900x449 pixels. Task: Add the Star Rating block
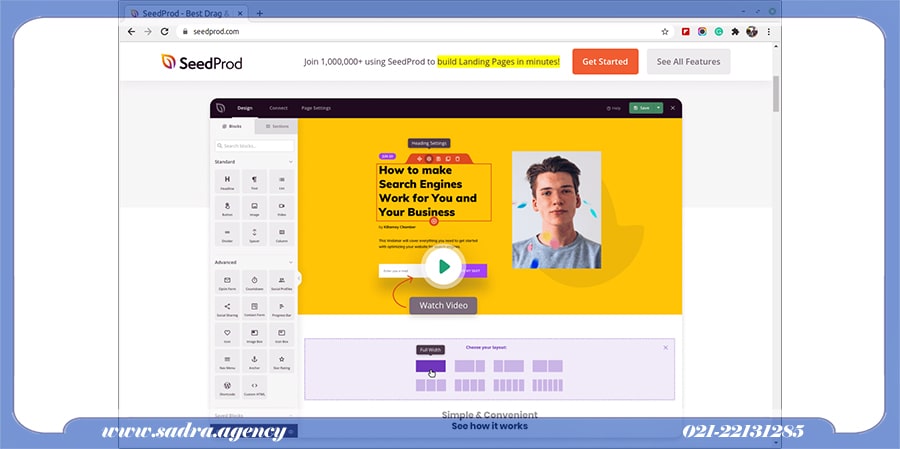pos(281,361)
